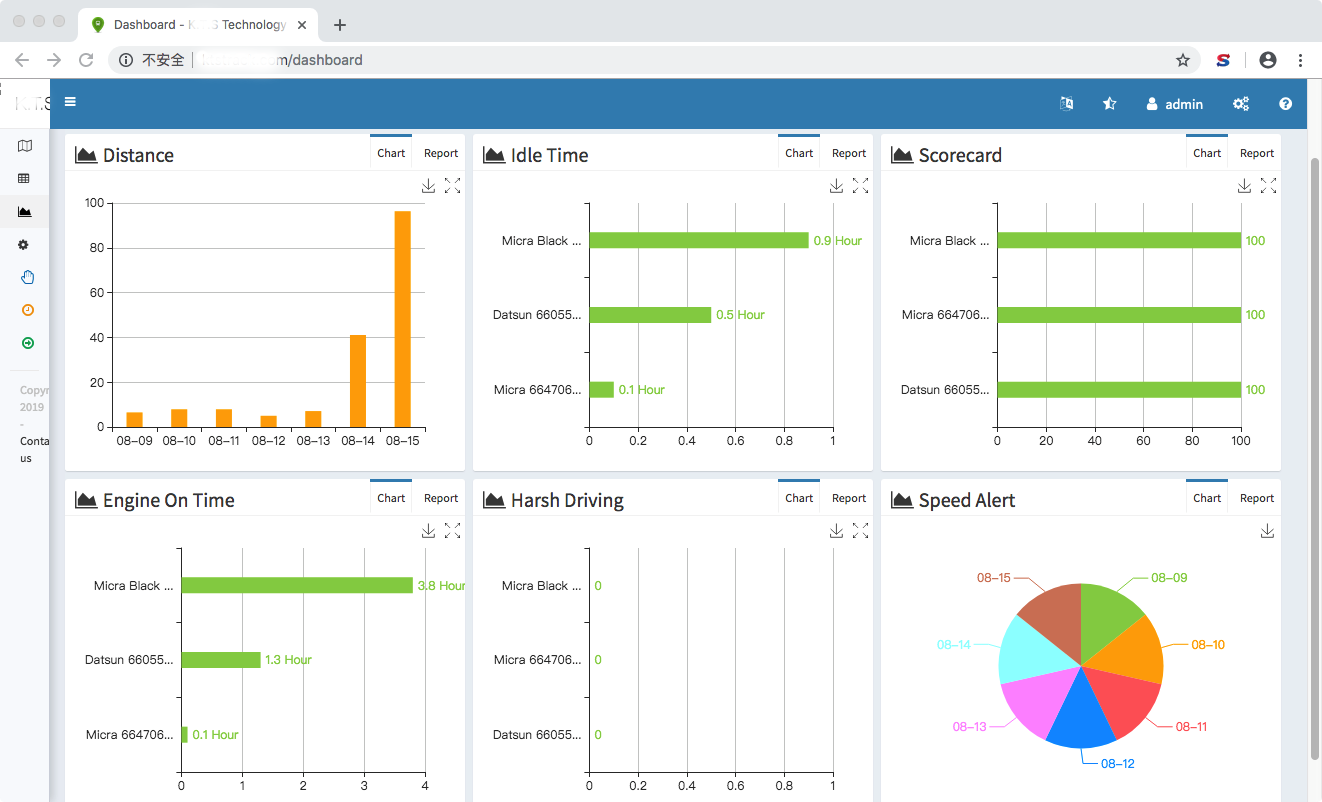Image resolution: width=1322 pixels, height=802 pixels.
Task: Click the green arrow circle sidebar icon
Action: pyautogui.click(x=28, y=343)
